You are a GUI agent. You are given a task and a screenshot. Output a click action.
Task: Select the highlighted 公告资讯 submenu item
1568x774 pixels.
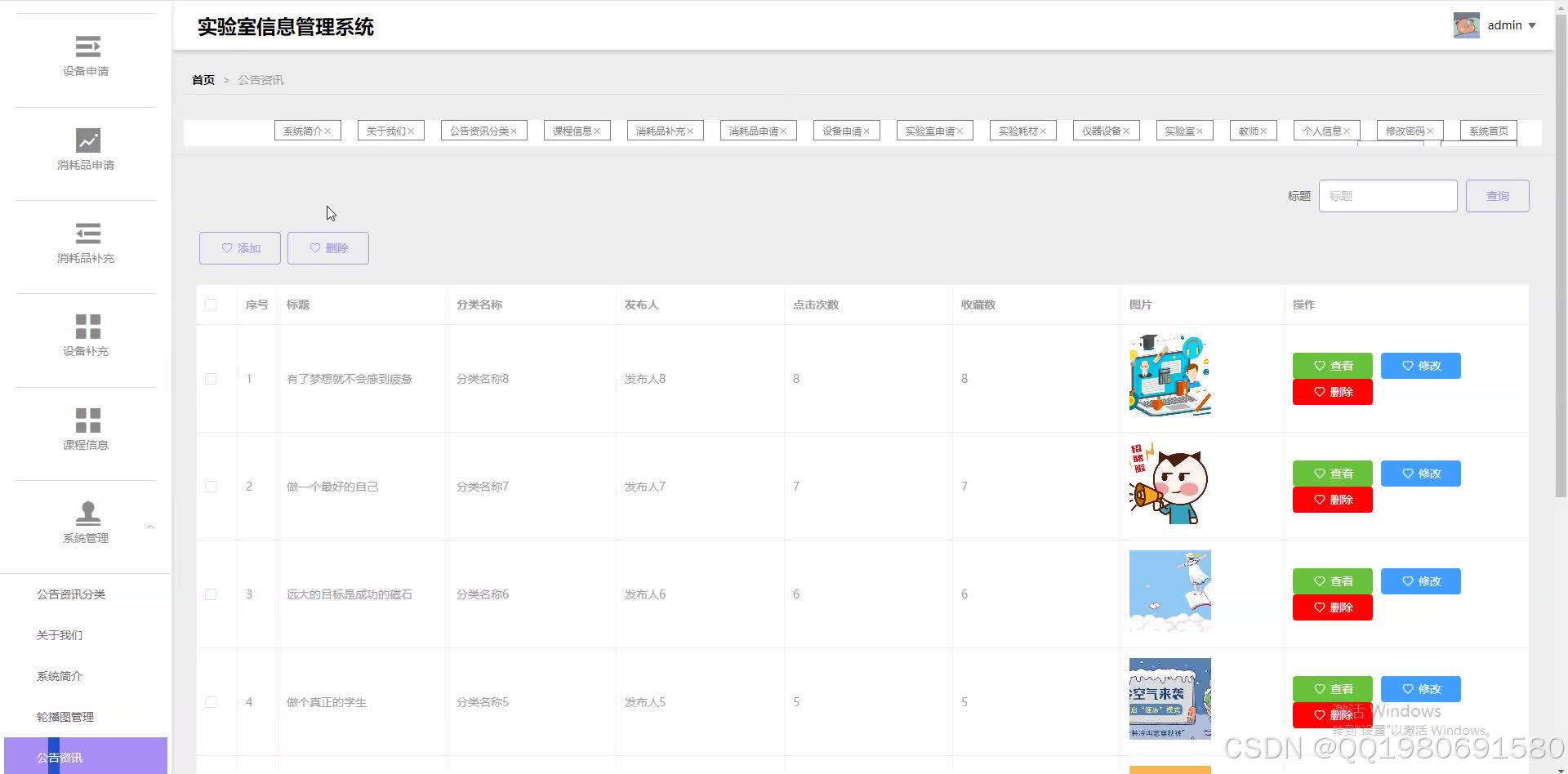[86, 756]
